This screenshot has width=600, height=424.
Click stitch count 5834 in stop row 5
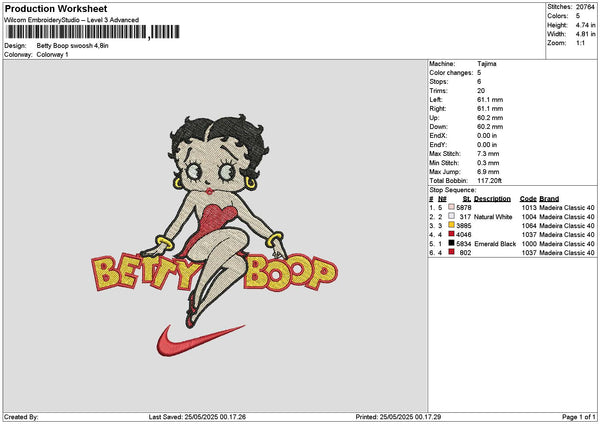tap(464, 244)
